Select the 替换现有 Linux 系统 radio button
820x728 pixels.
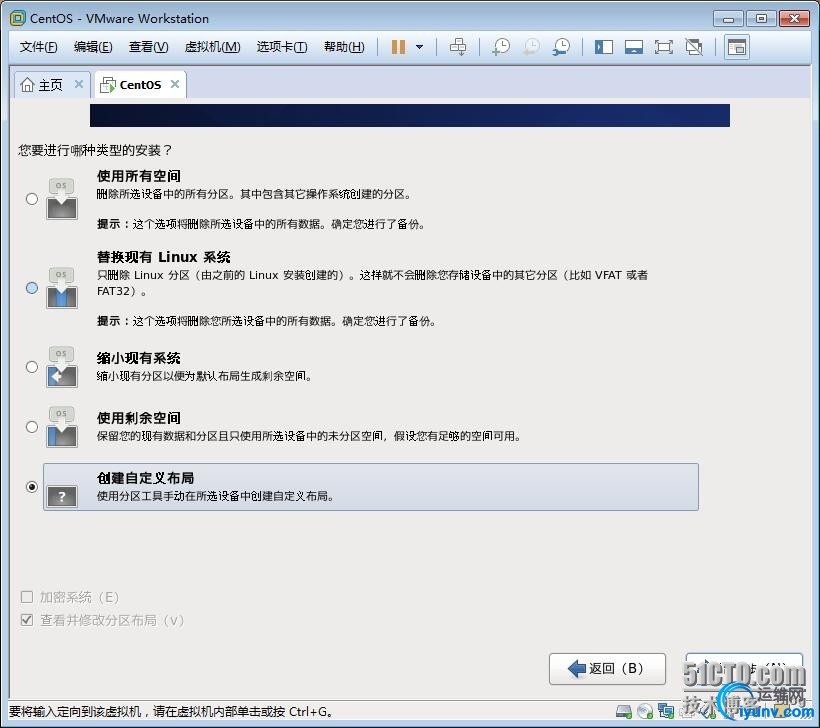(x=32, y=288)
